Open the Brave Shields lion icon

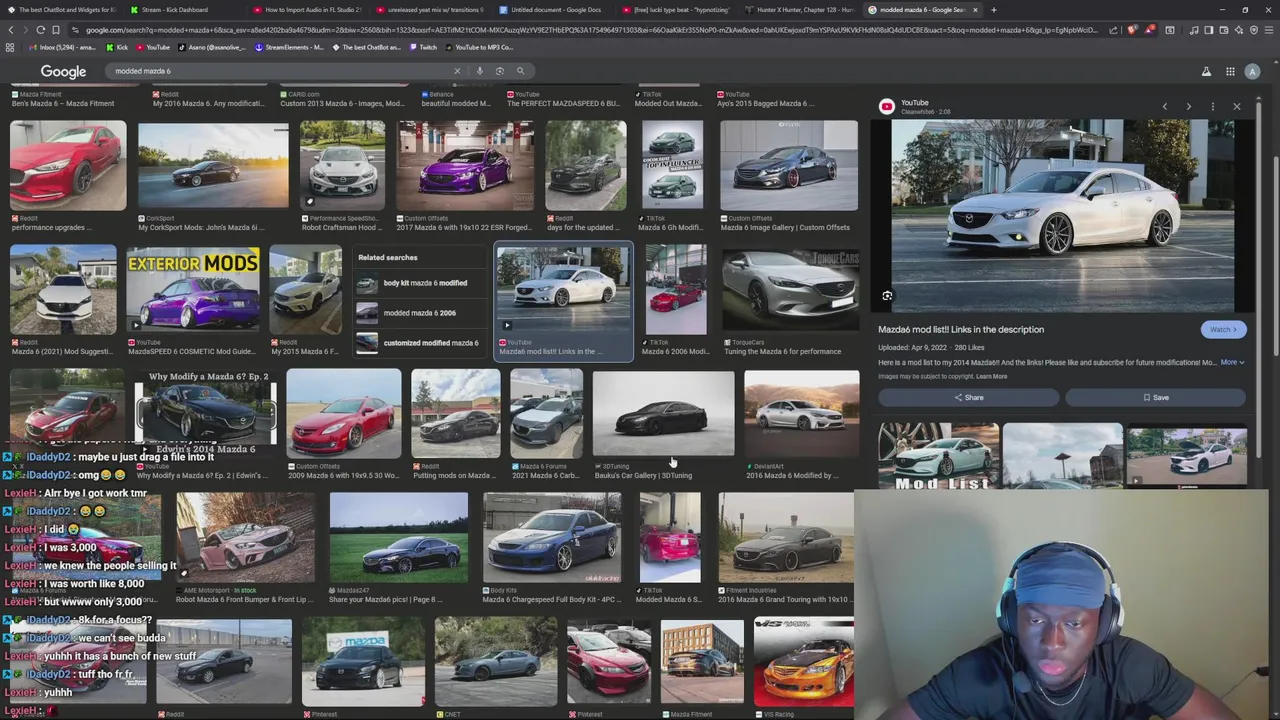1132,30
